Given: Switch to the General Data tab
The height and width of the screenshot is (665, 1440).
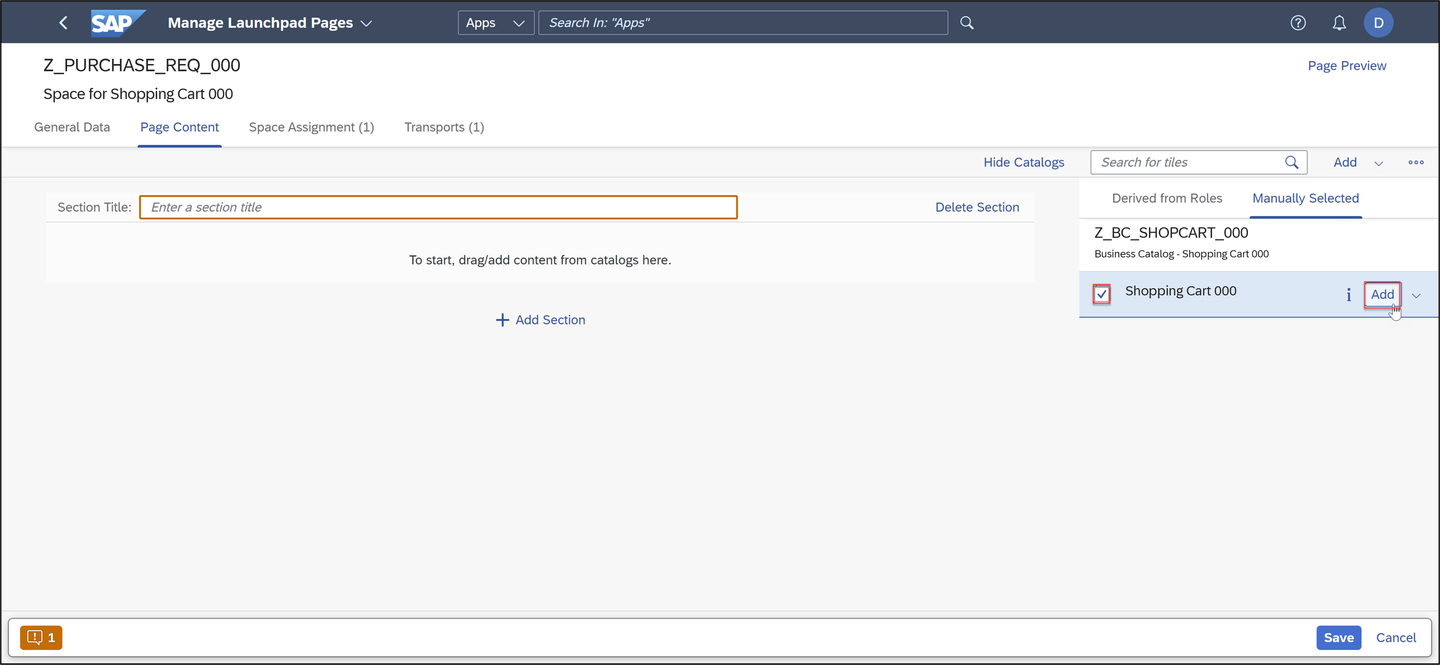Looking at the screenshot, I should [x=72, y=127].
